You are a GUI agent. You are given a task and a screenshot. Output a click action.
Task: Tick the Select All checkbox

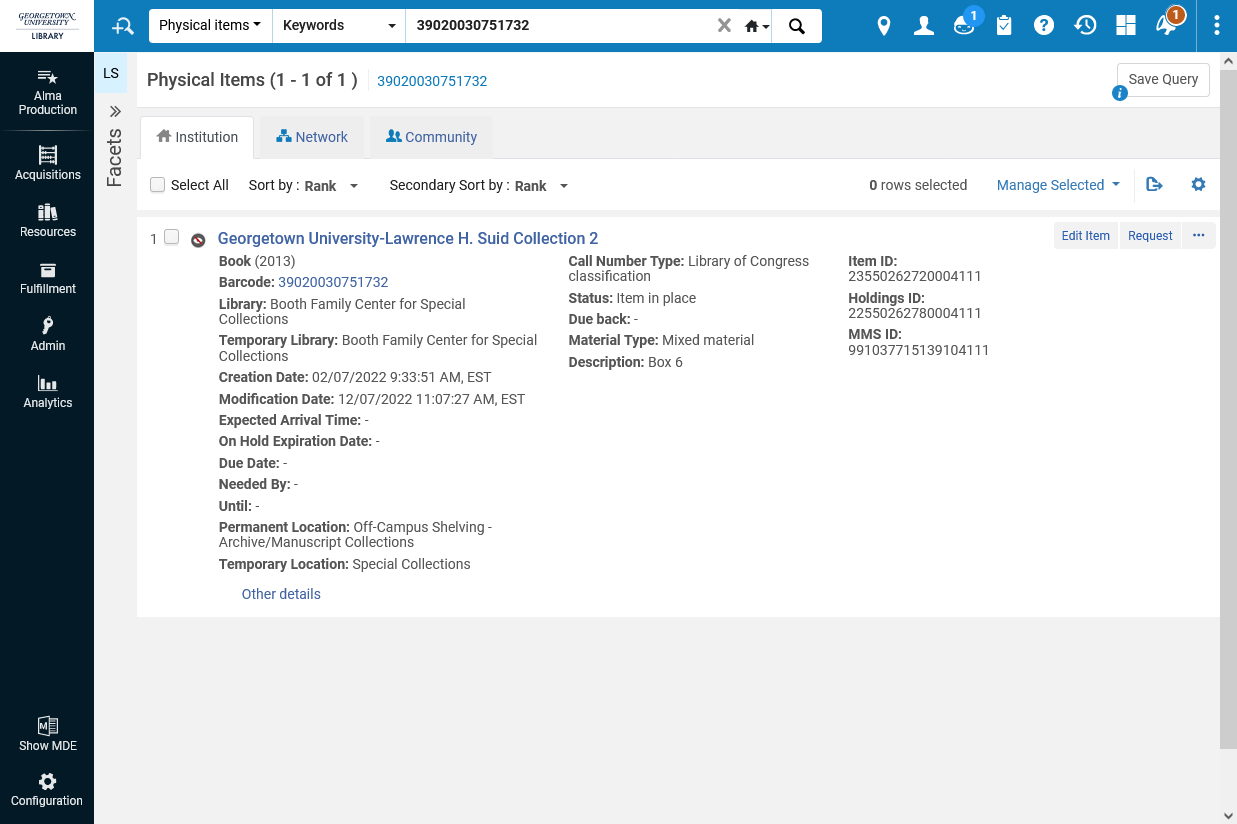click(157, 185)
